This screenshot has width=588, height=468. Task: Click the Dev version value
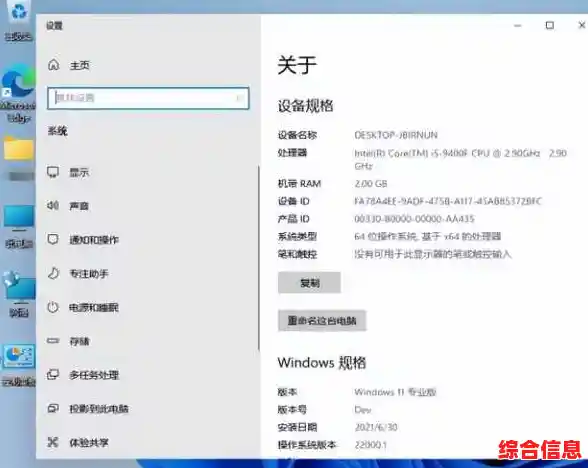coord(363,410)
